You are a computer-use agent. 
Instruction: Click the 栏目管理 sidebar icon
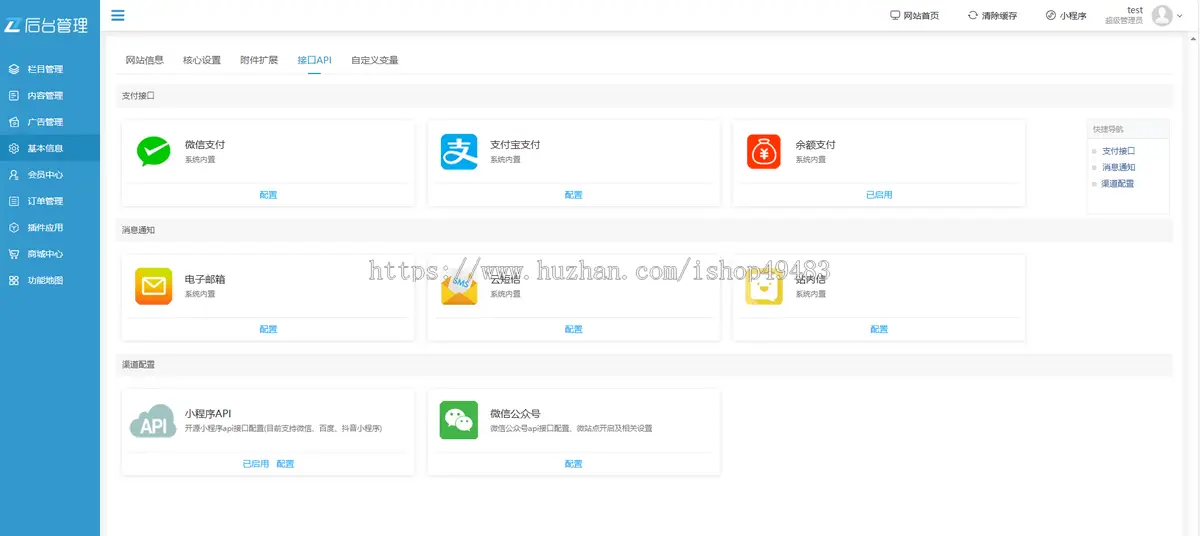(14, 69)
